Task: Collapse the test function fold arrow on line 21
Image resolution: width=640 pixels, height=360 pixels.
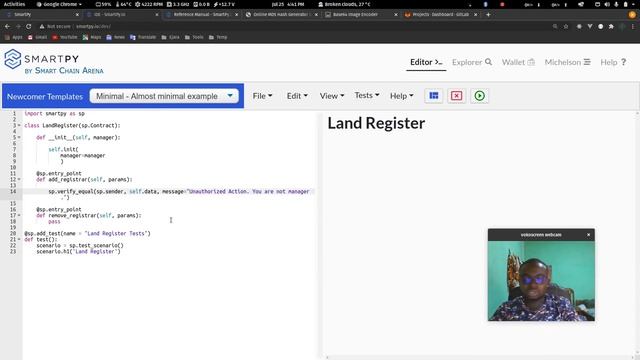Action: [19, 240]
